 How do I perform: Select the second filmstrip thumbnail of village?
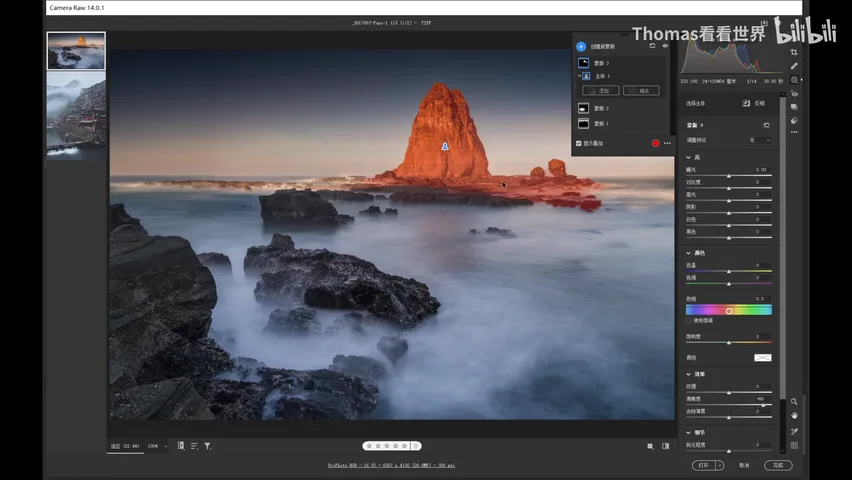(76, 115)
